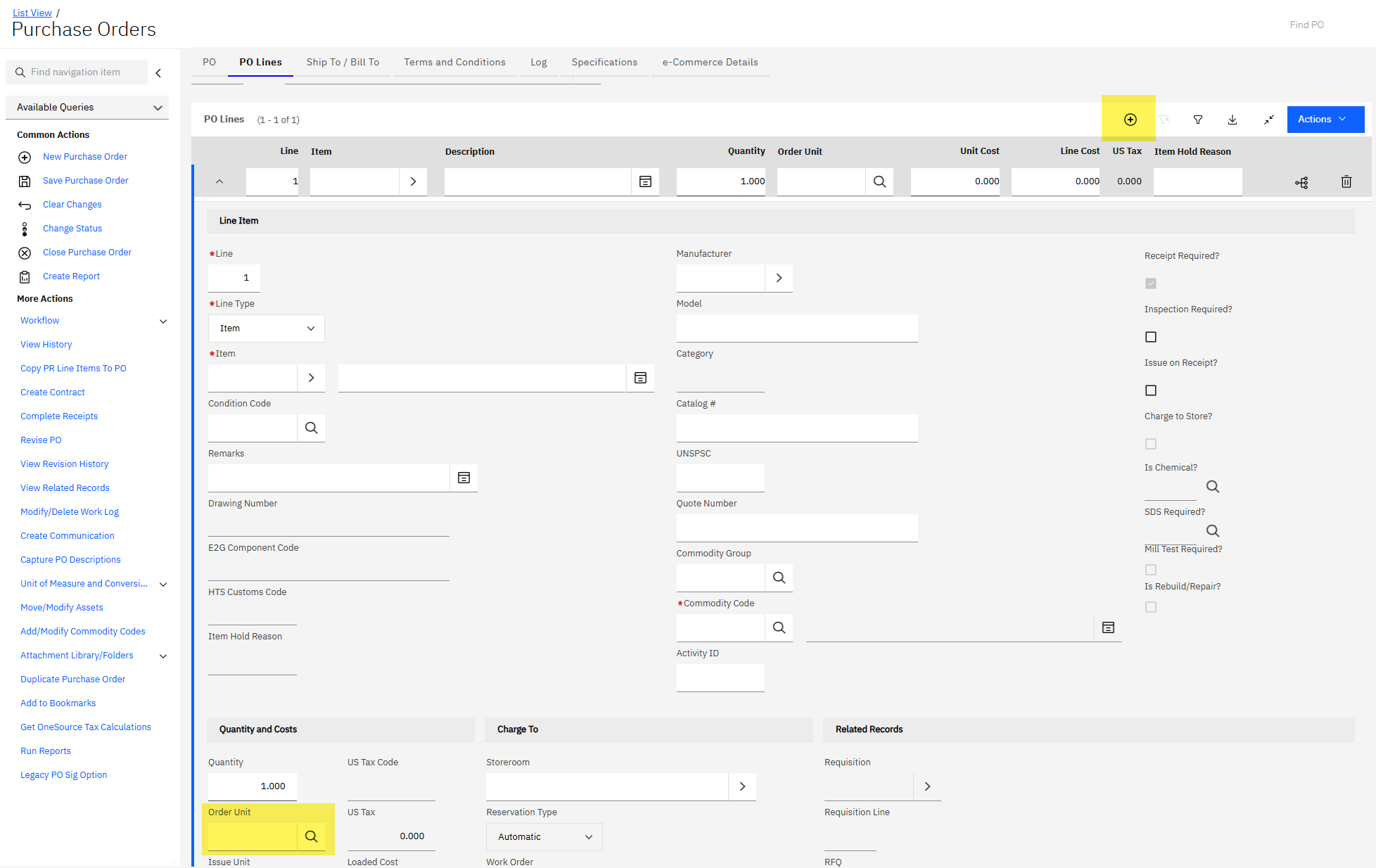This screenshot has height=868, width=1376.
Task: Switch to Ship To / Bill To tab
Action: pyautogui.click(x=343, y=62)
